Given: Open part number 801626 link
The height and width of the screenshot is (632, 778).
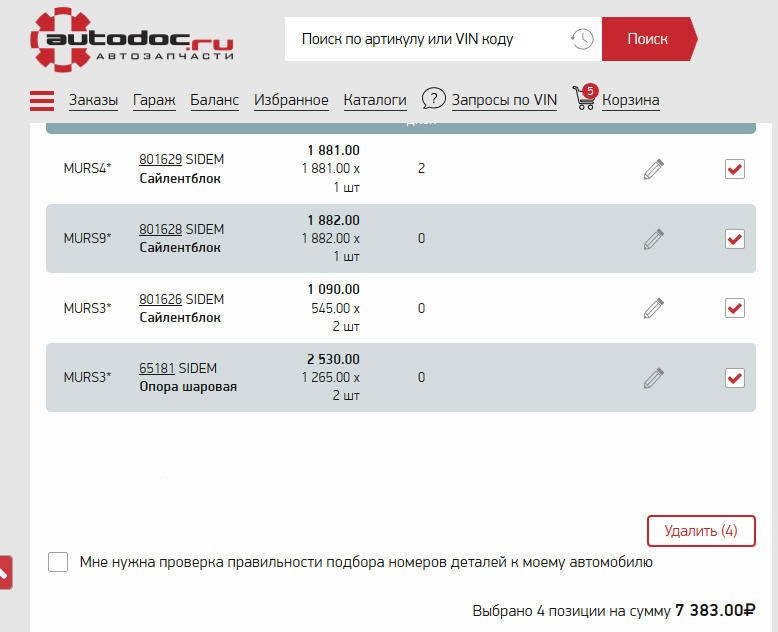Looking at the screenshot, I should coord(160,300).
